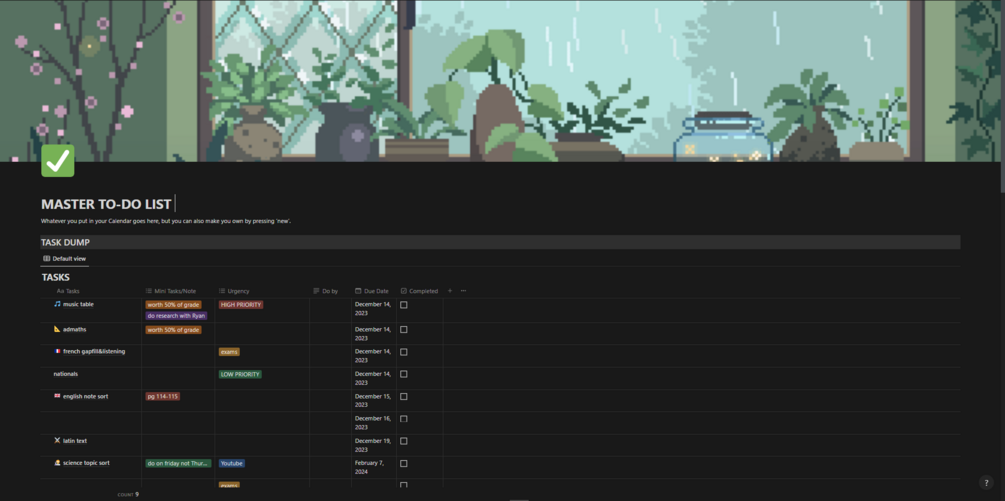Image resolution: width=1005 pixels, height=501 pixels.
Task: Open the admaths task page
Action: click(x=74, y=329)
